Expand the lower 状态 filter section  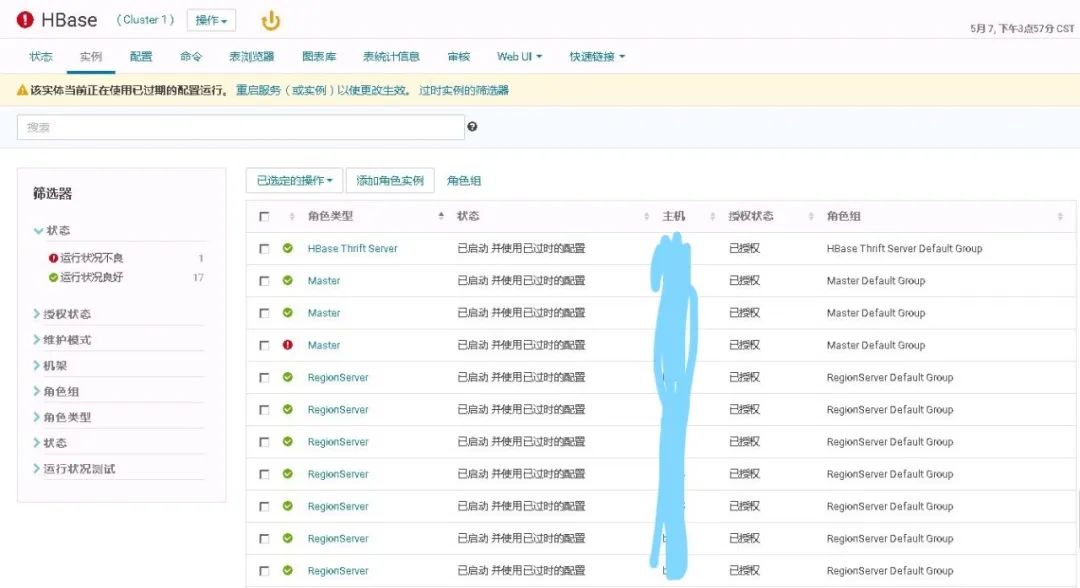point(50,443)
